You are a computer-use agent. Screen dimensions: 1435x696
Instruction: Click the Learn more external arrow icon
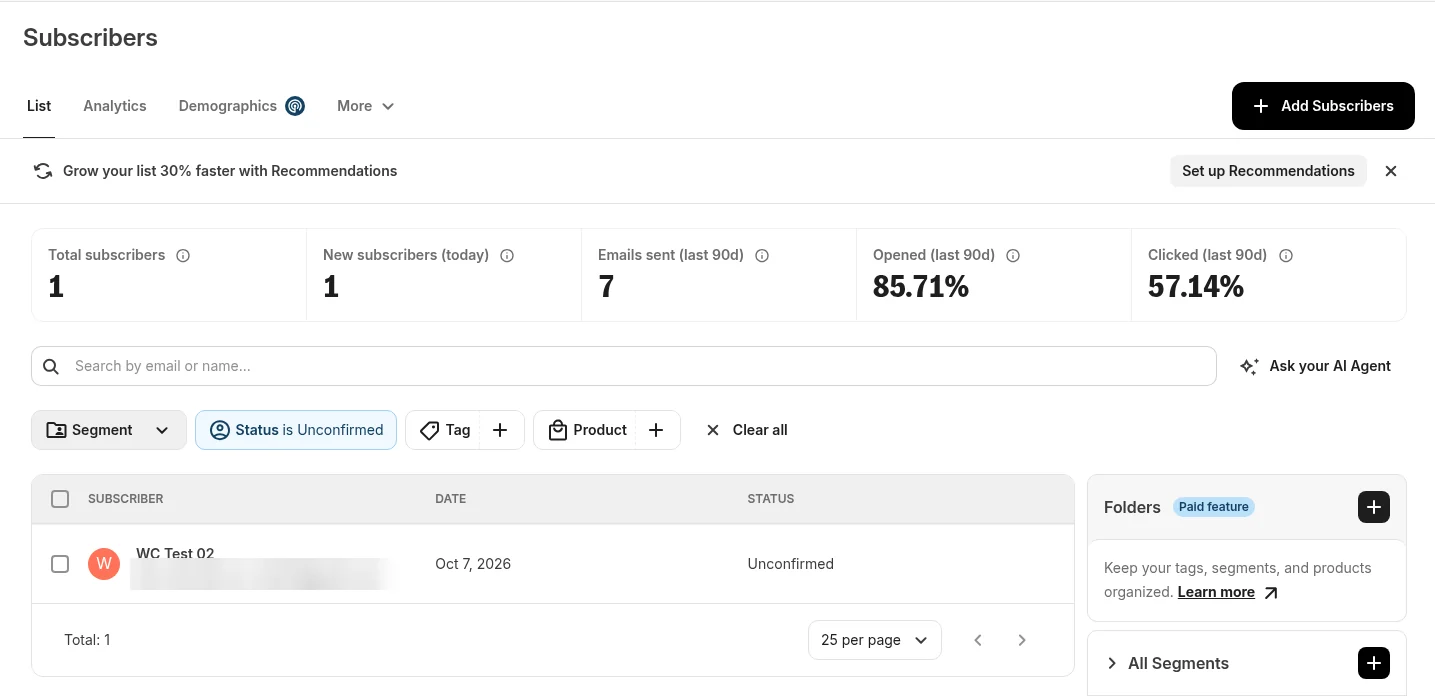[1271, 593]
